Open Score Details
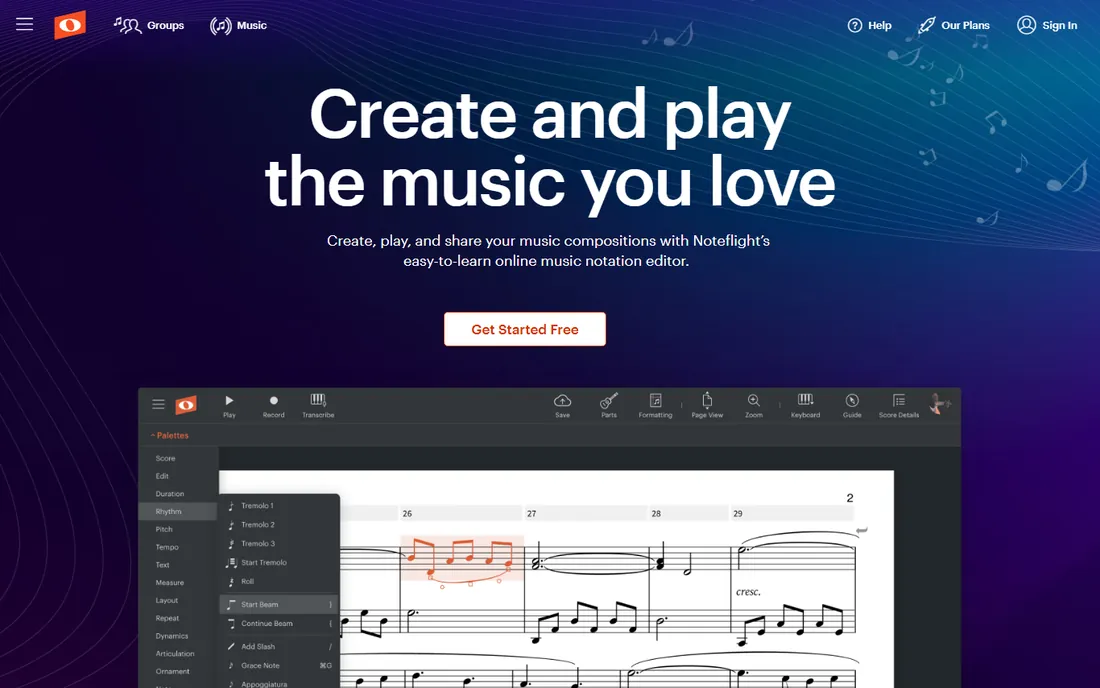1100x688 pixels. [x=899, y=406]
